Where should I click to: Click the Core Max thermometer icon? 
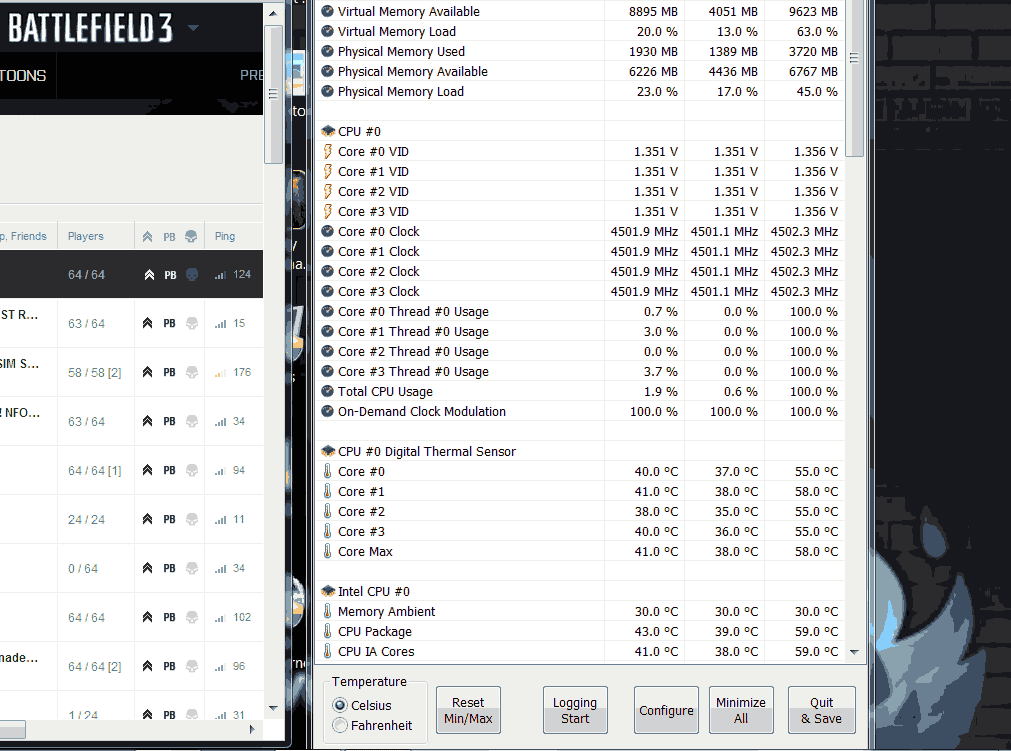328,551
